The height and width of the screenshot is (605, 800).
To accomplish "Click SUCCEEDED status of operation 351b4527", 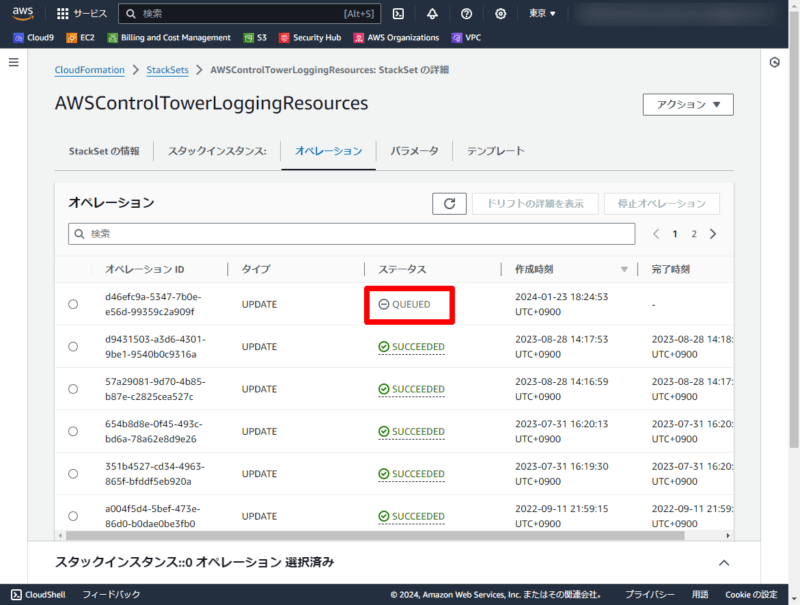I will [411, 474].
